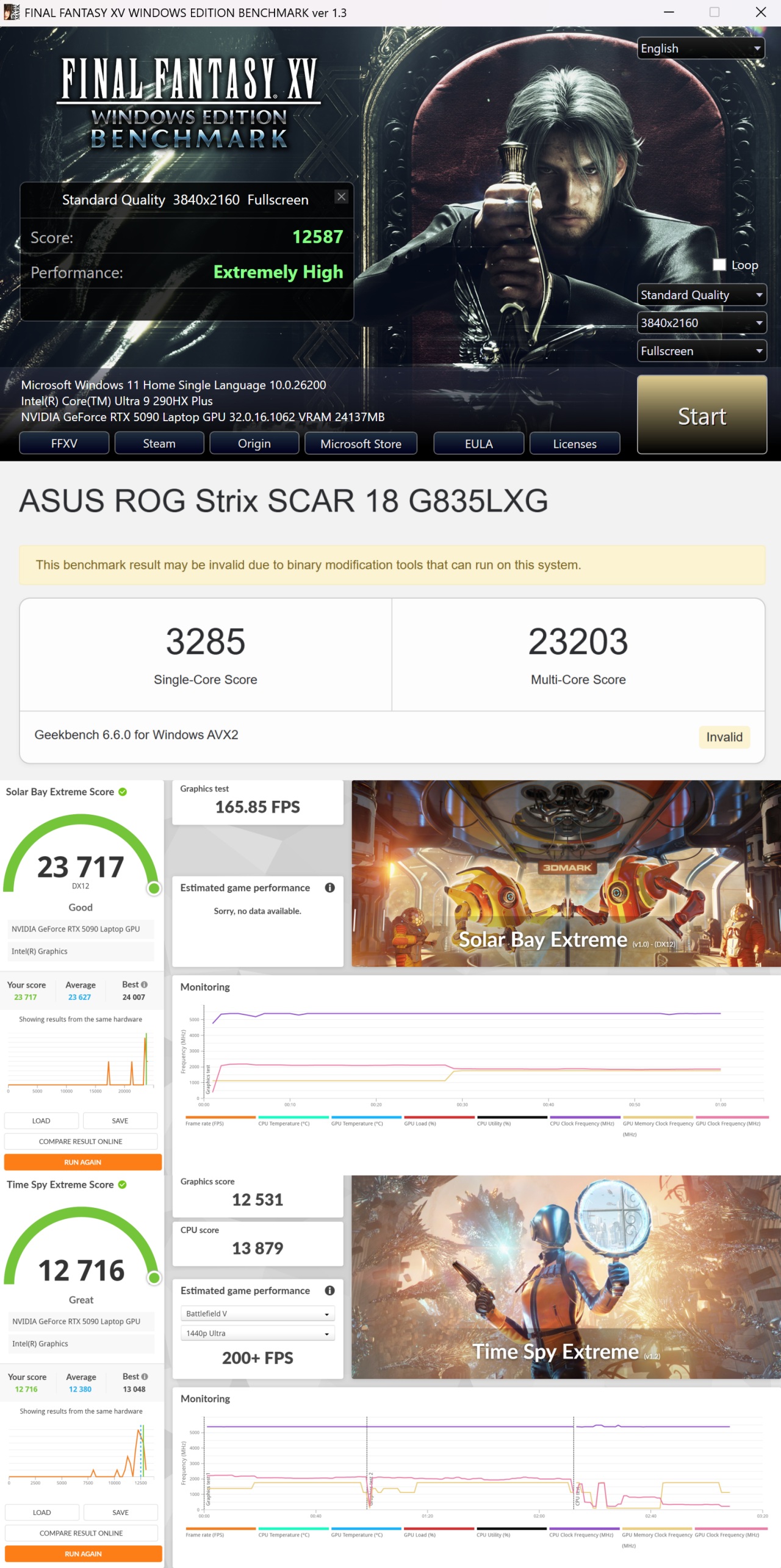
Task: Click the Best info icon in Time Spy results
Action: (145, 1376)
